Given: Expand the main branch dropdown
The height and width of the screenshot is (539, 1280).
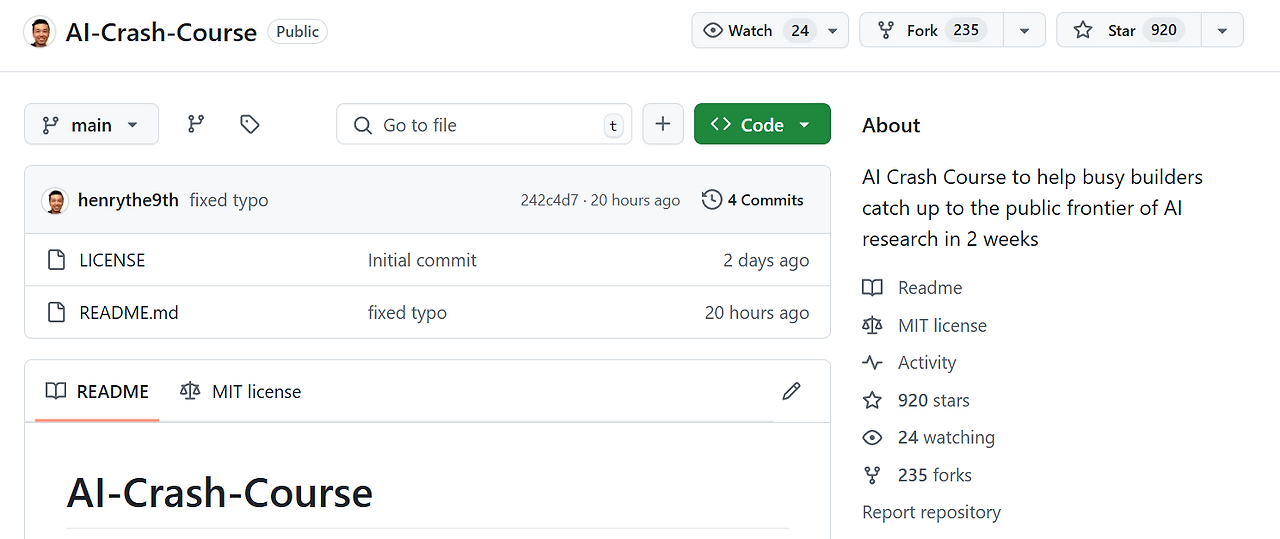Looking at the screenshot, I should pyautogui.click(x=91, y=125).
